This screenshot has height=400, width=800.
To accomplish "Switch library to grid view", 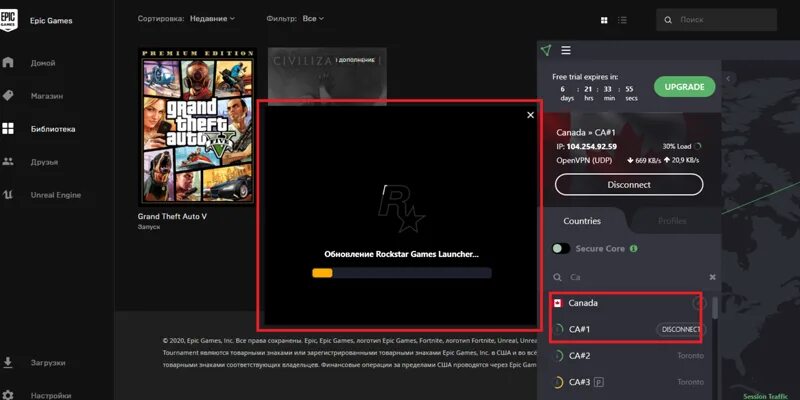I will (604, 20).
